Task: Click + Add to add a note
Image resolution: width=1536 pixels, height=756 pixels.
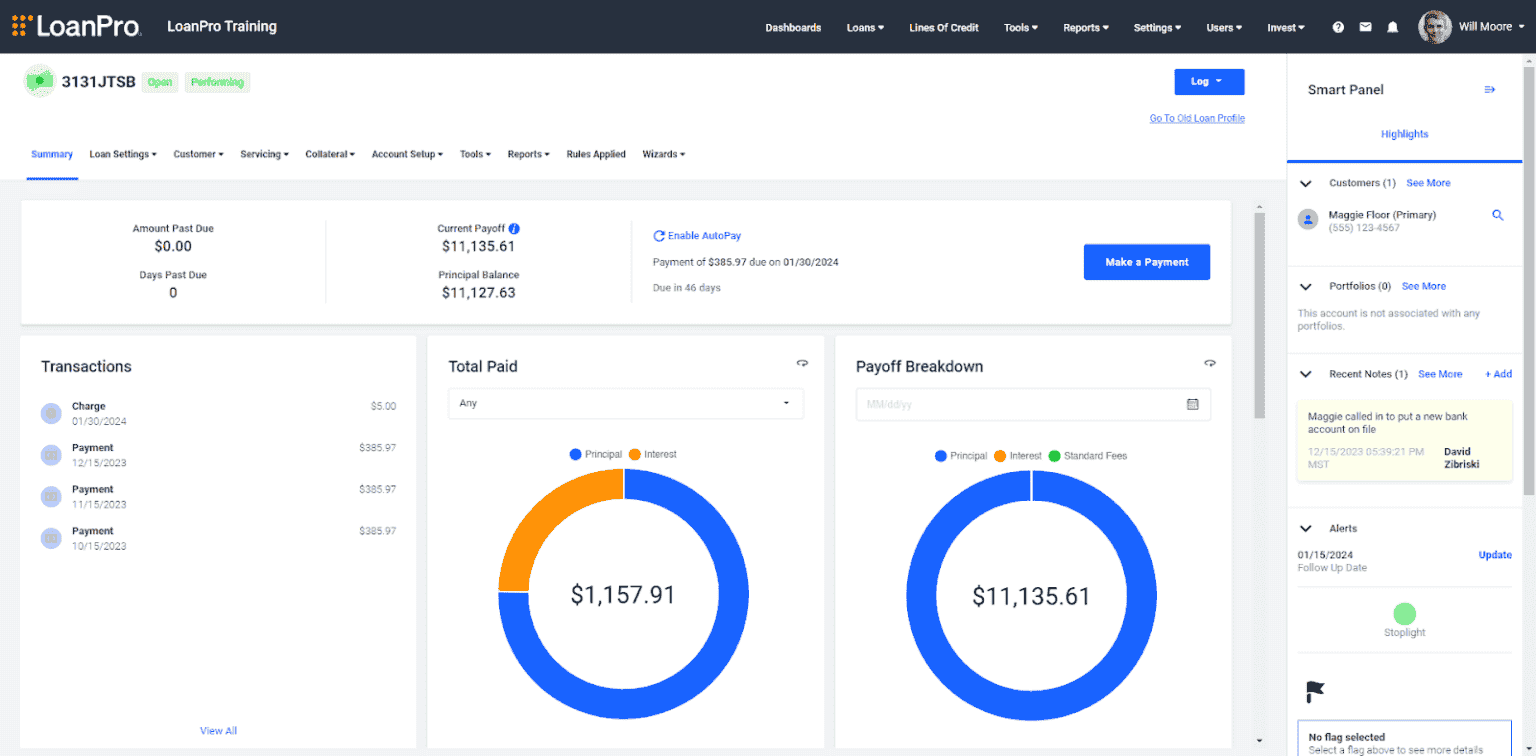Action: click(x=1498, y=374)
